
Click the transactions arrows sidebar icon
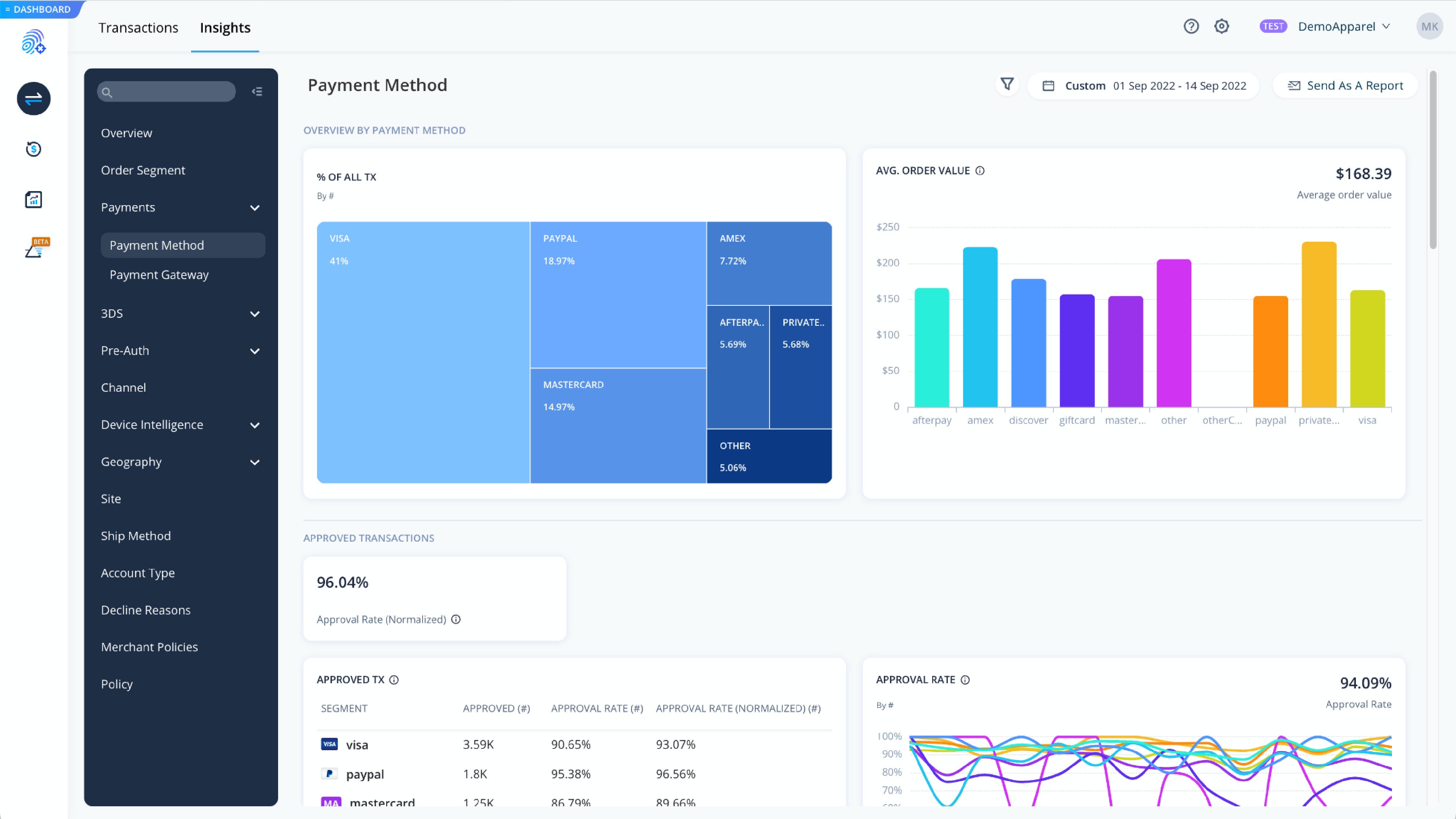pyautogui.click(x=33, y=99)
